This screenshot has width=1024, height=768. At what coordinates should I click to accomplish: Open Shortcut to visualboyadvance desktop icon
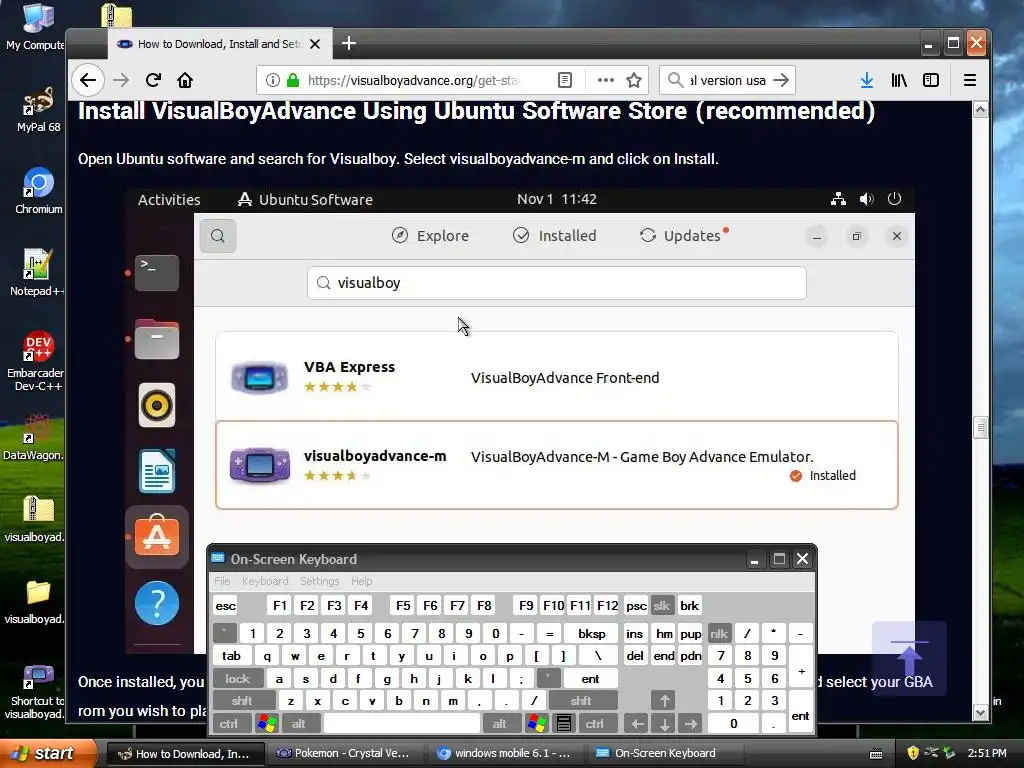pyautogui.click(x=35, y=692)
